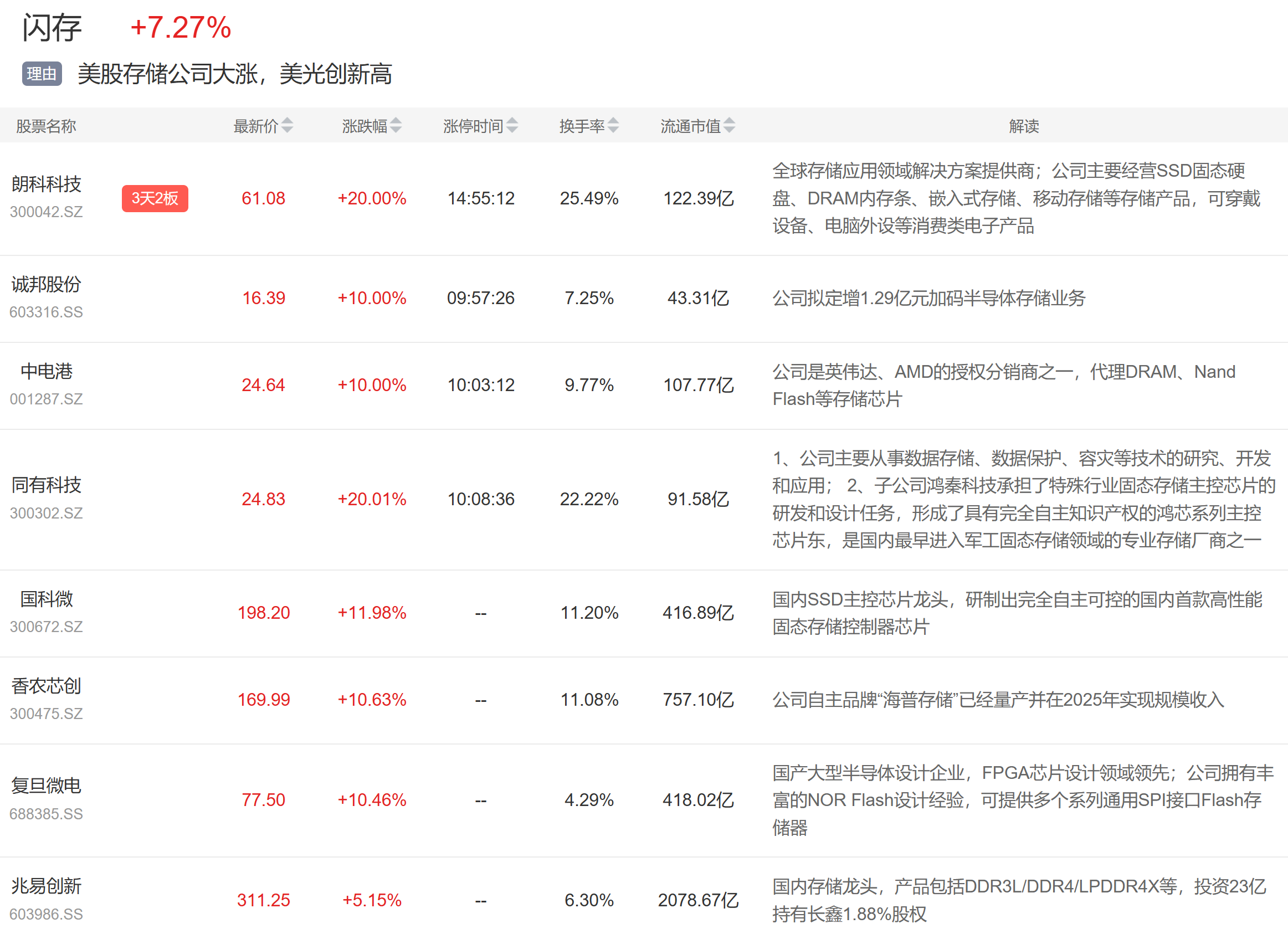Click the 涨停时间 sort arrows

512,125
